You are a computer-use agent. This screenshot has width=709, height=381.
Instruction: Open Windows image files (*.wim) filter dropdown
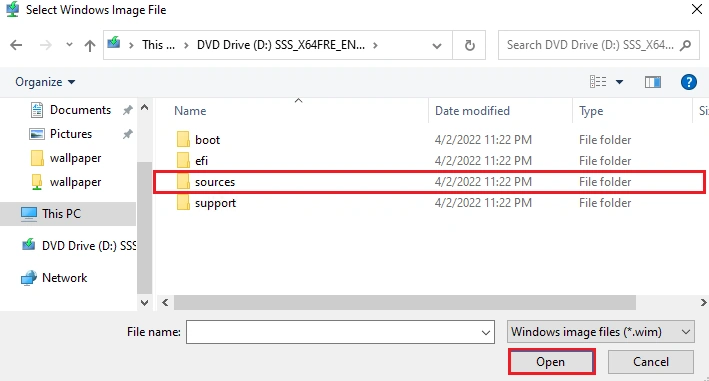(601, 332)
